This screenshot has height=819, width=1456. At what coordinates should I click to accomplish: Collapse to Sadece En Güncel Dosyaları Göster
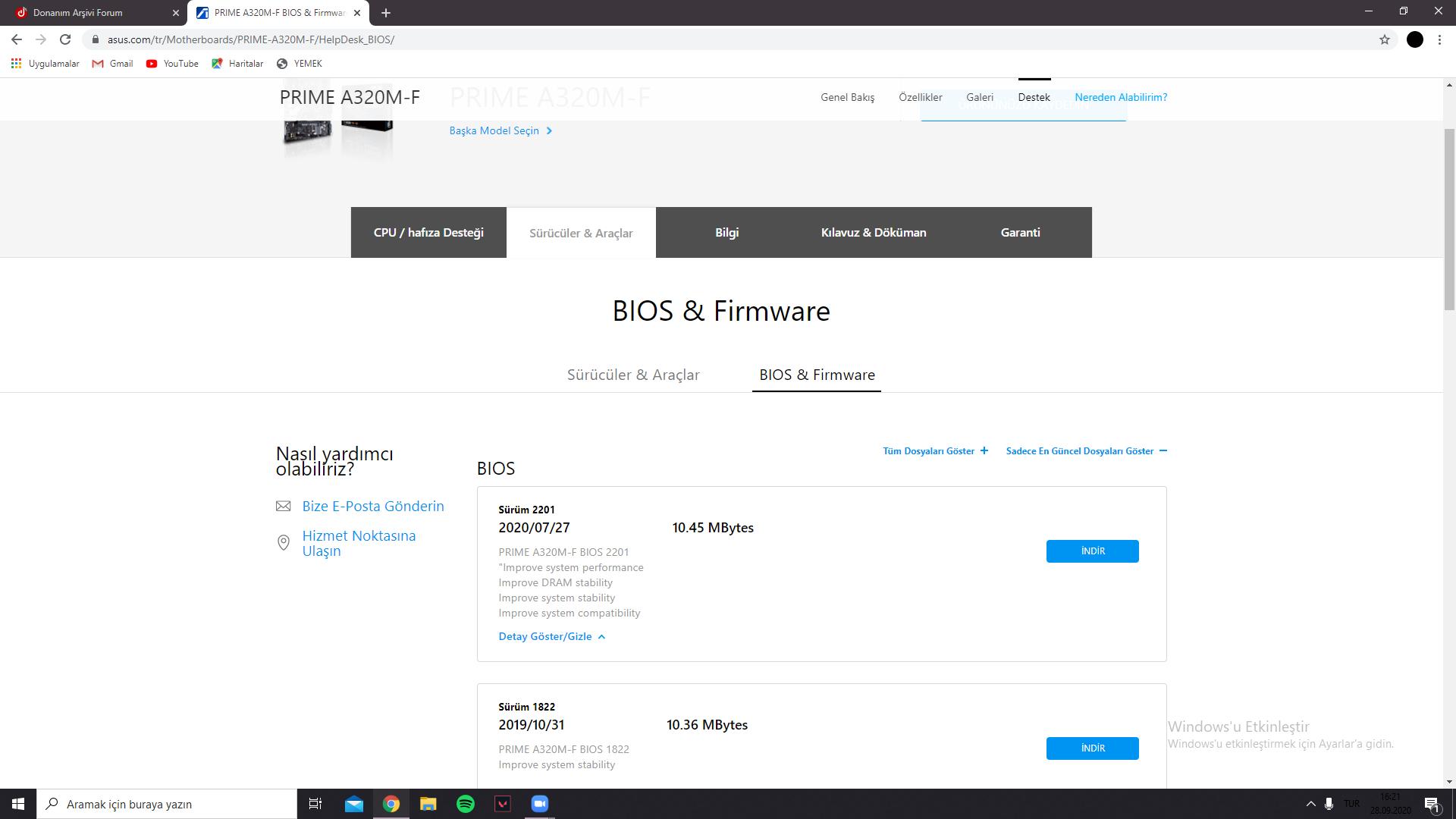[1087, 451]
